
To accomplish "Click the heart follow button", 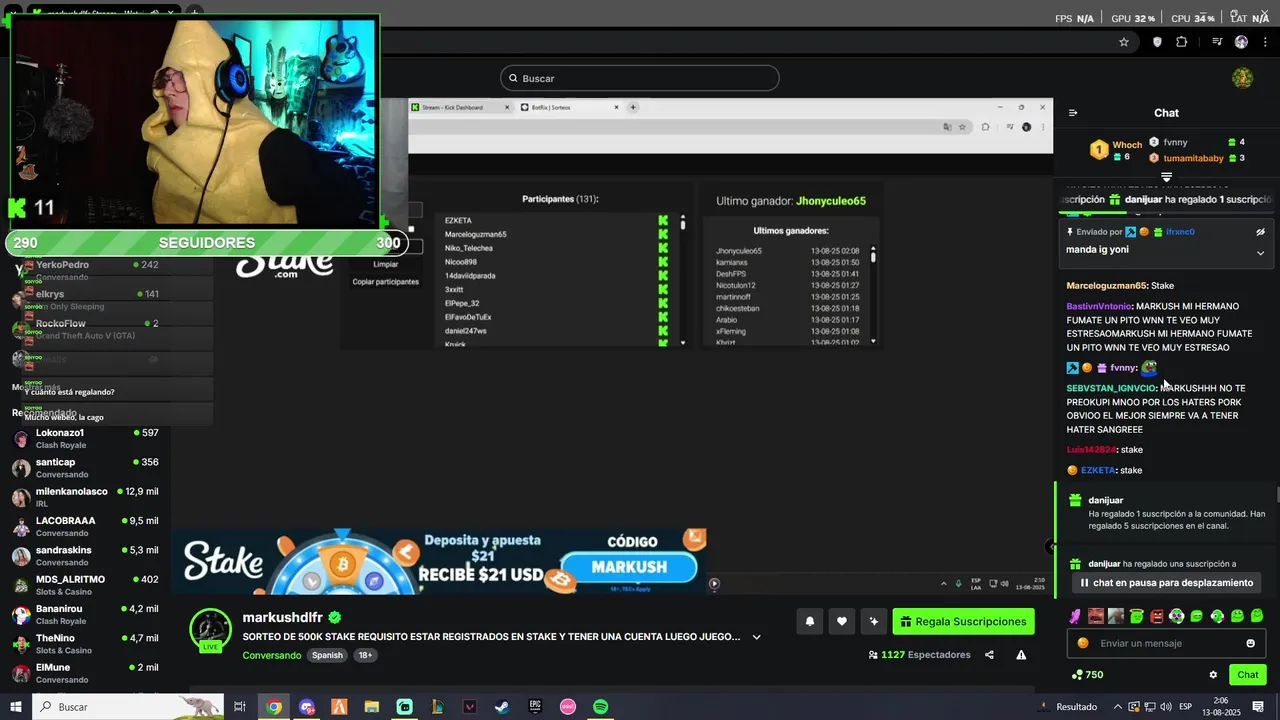I will coord(842,621).
